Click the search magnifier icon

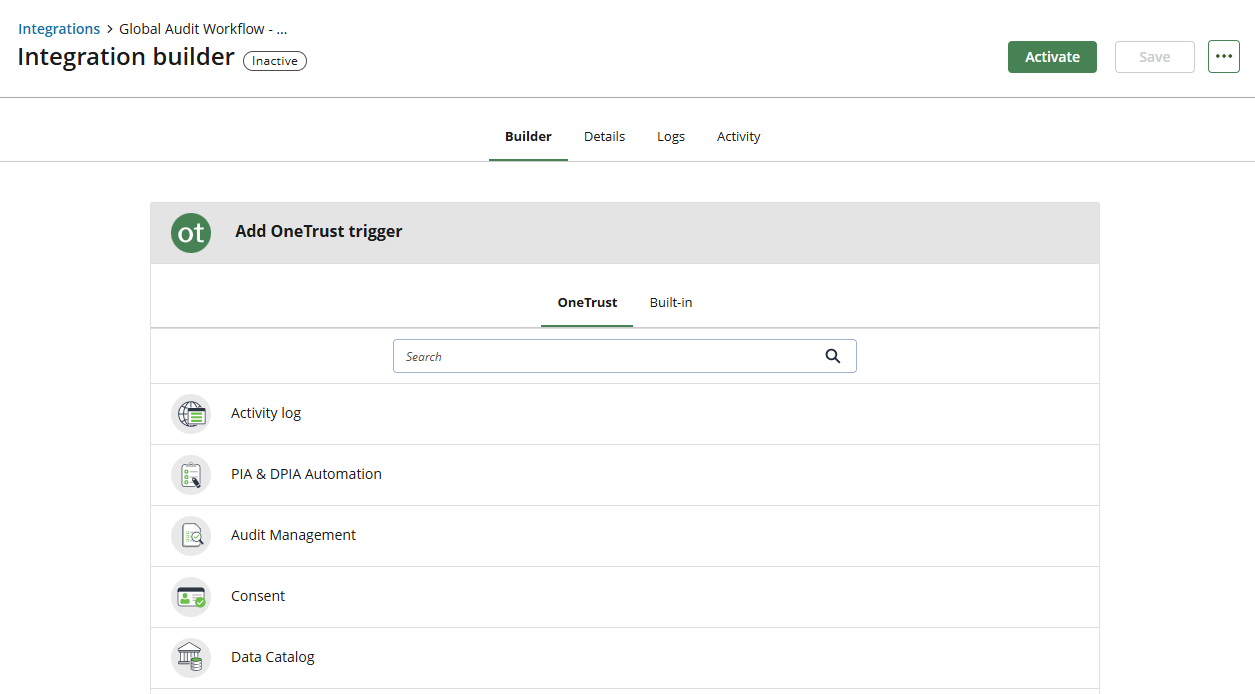pos(833,356)
